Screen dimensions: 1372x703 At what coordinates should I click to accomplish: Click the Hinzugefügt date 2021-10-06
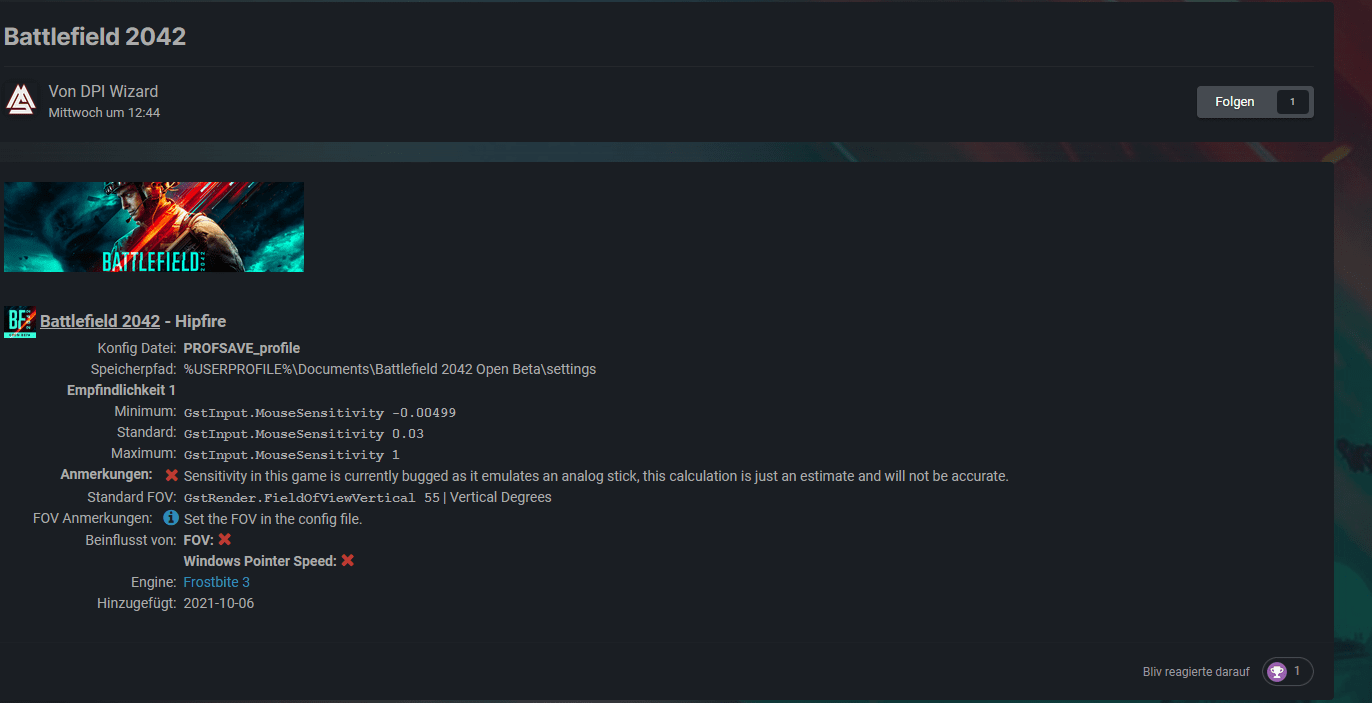click(219, 603)
